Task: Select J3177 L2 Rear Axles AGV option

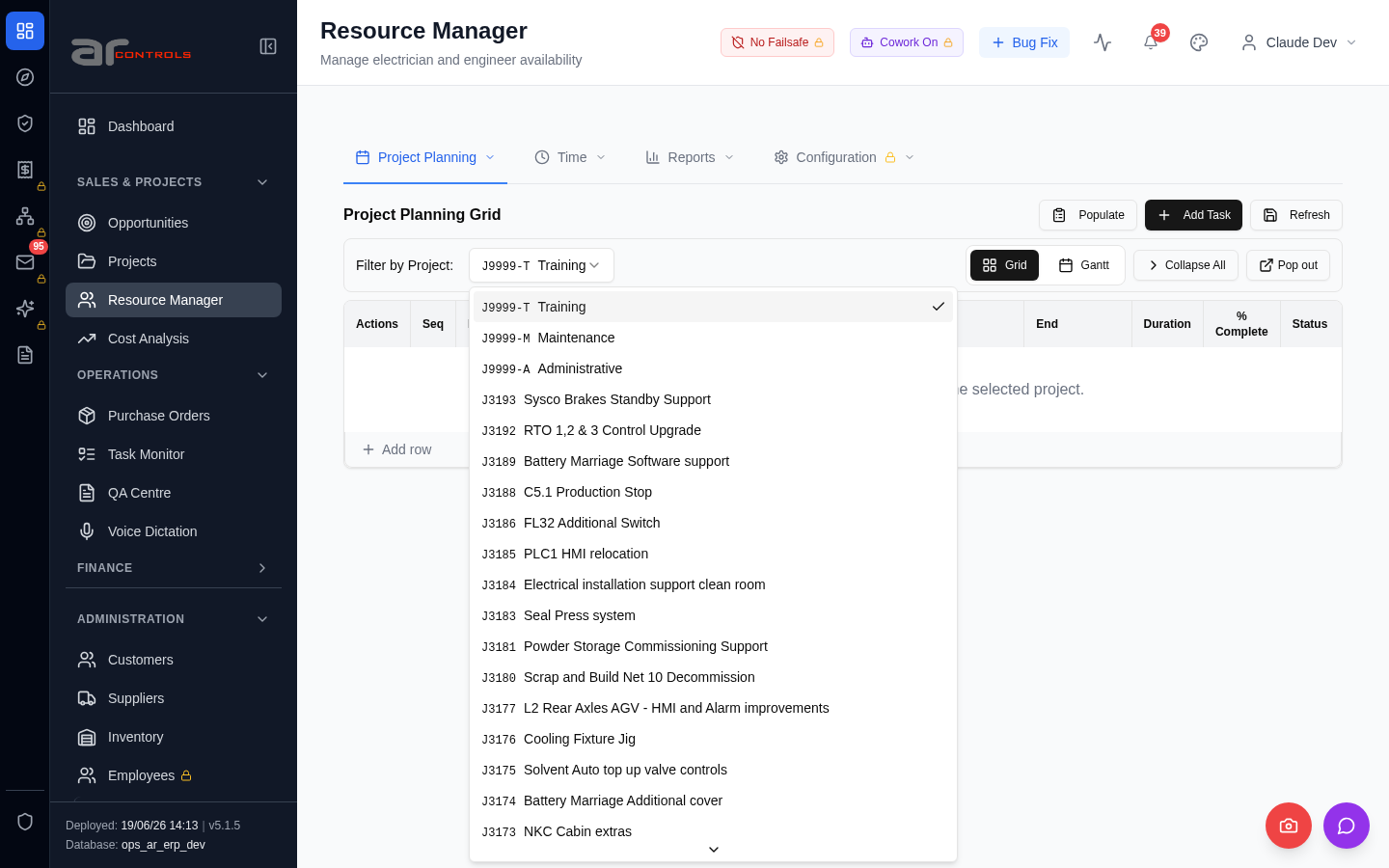Action: [x=713, y=708]
